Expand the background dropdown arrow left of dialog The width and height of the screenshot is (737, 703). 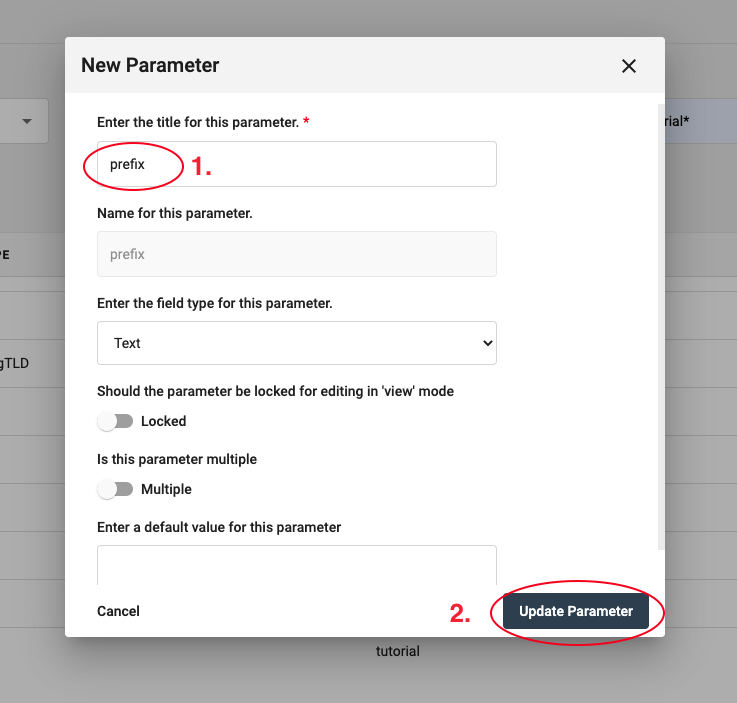27,121
